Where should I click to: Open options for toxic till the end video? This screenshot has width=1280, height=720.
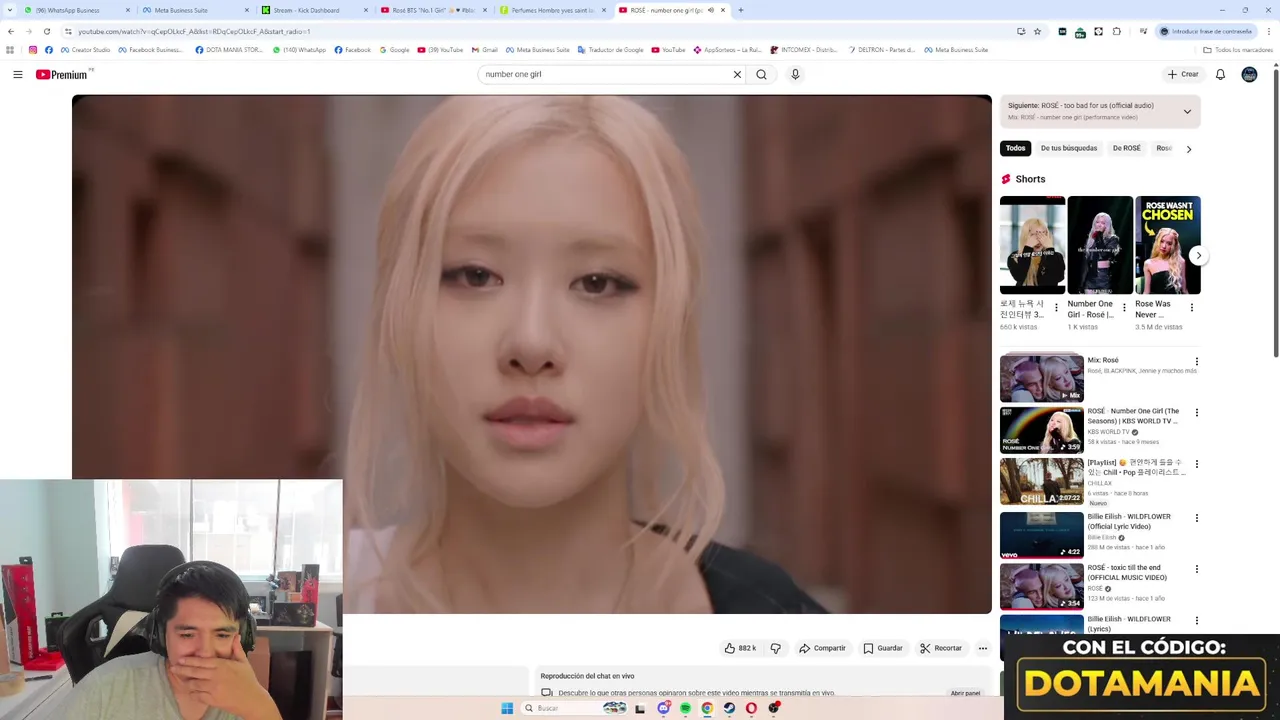point(1196,569)
